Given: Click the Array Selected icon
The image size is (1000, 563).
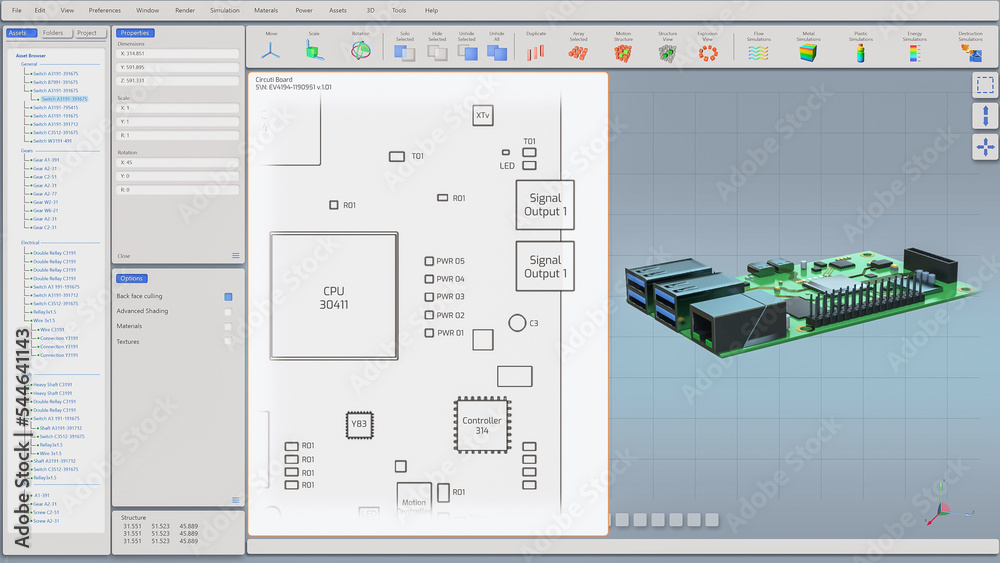Looking at the screenshot, I should pyautogui.click(x=578, y=53).
